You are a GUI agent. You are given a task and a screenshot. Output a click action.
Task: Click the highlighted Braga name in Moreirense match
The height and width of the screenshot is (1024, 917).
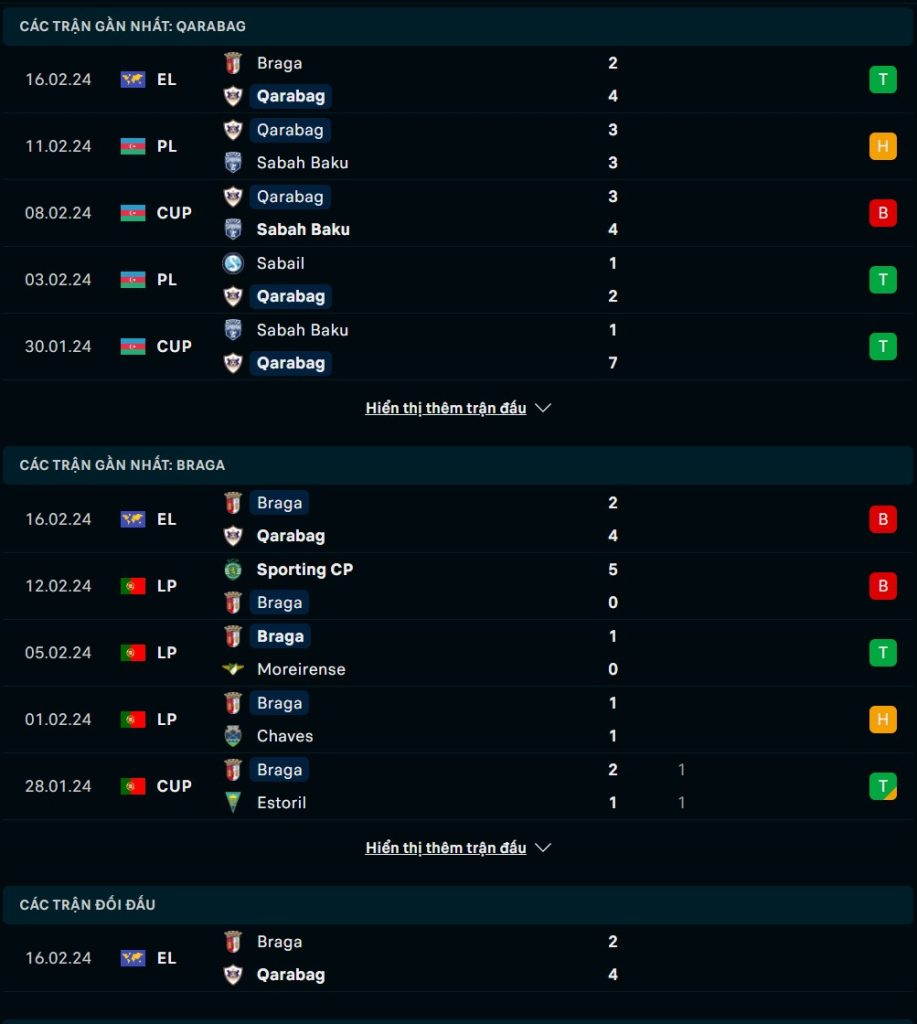tap(280, 636)
